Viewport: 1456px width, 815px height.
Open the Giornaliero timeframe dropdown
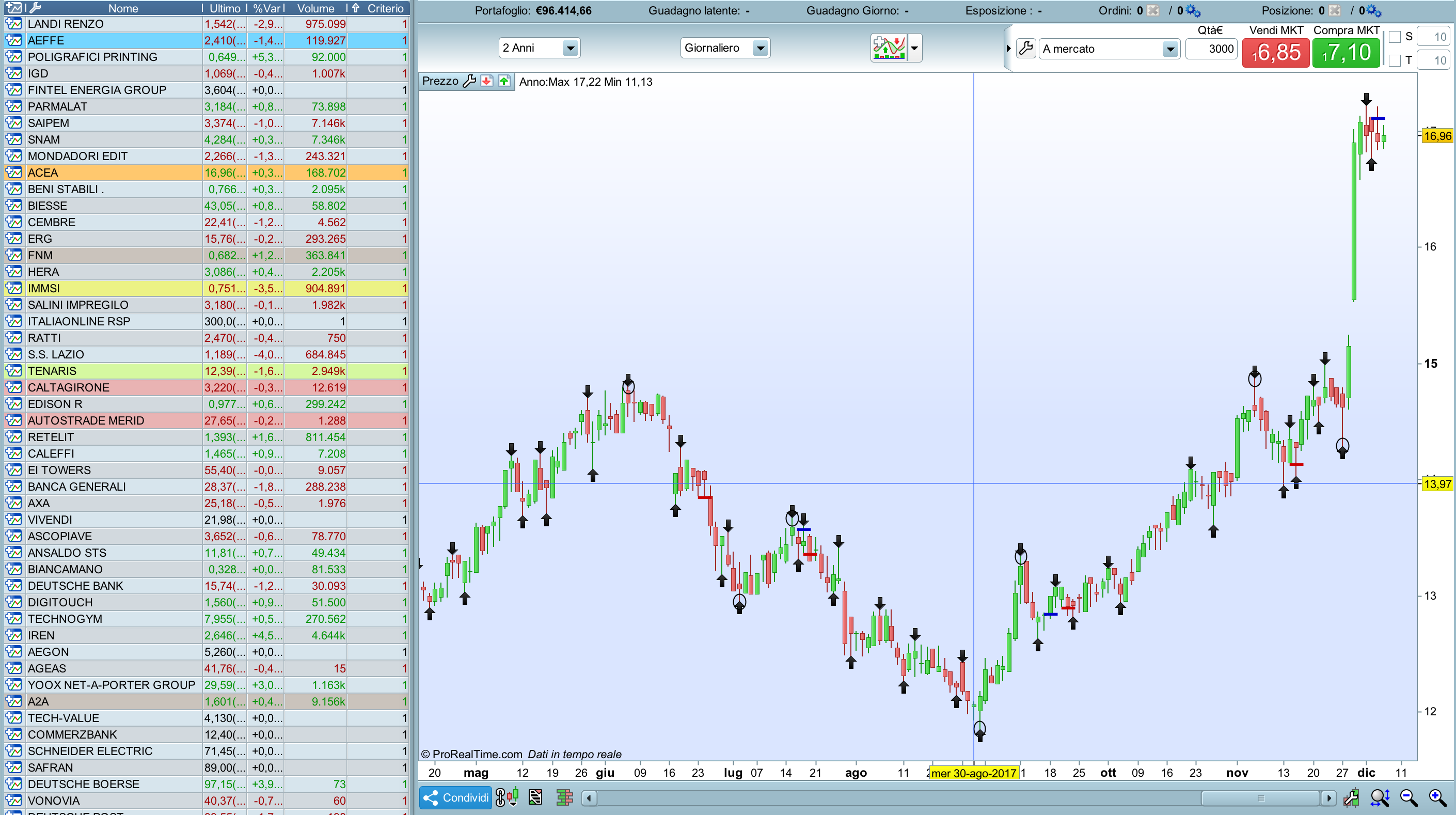tap(725, 48)
